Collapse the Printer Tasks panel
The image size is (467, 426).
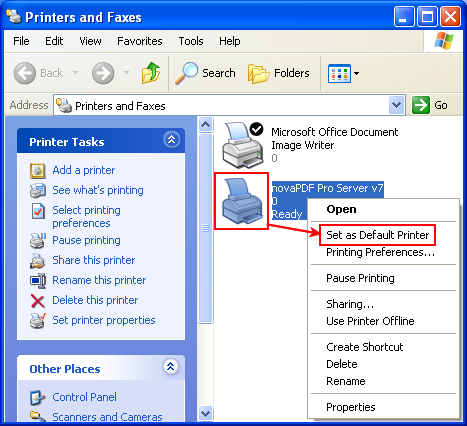point(172,140)
